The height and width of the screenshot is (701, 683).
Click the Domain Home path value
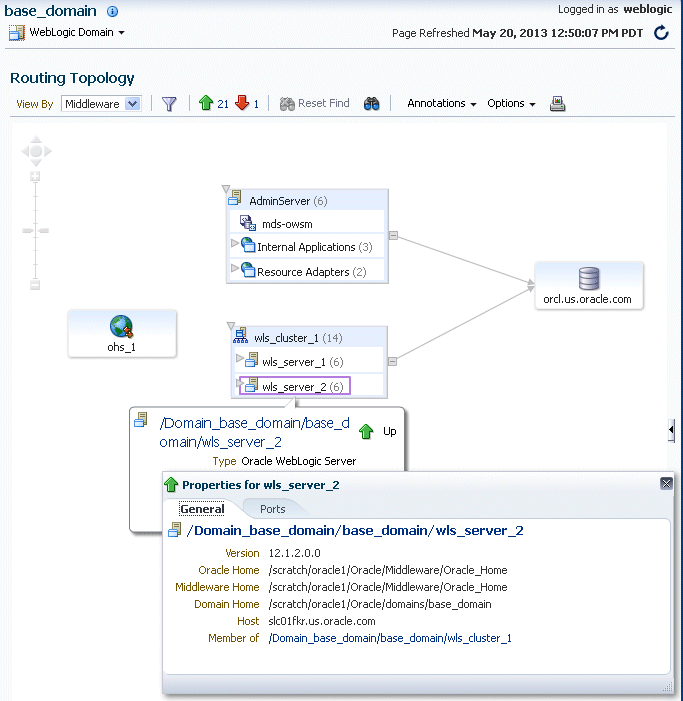point(379,604)
